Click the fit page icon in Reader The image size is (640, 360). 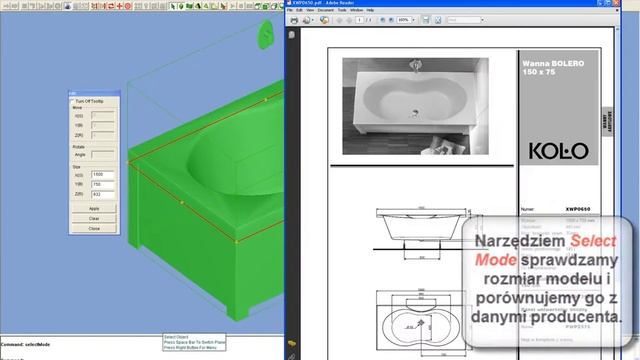(438, 20)
